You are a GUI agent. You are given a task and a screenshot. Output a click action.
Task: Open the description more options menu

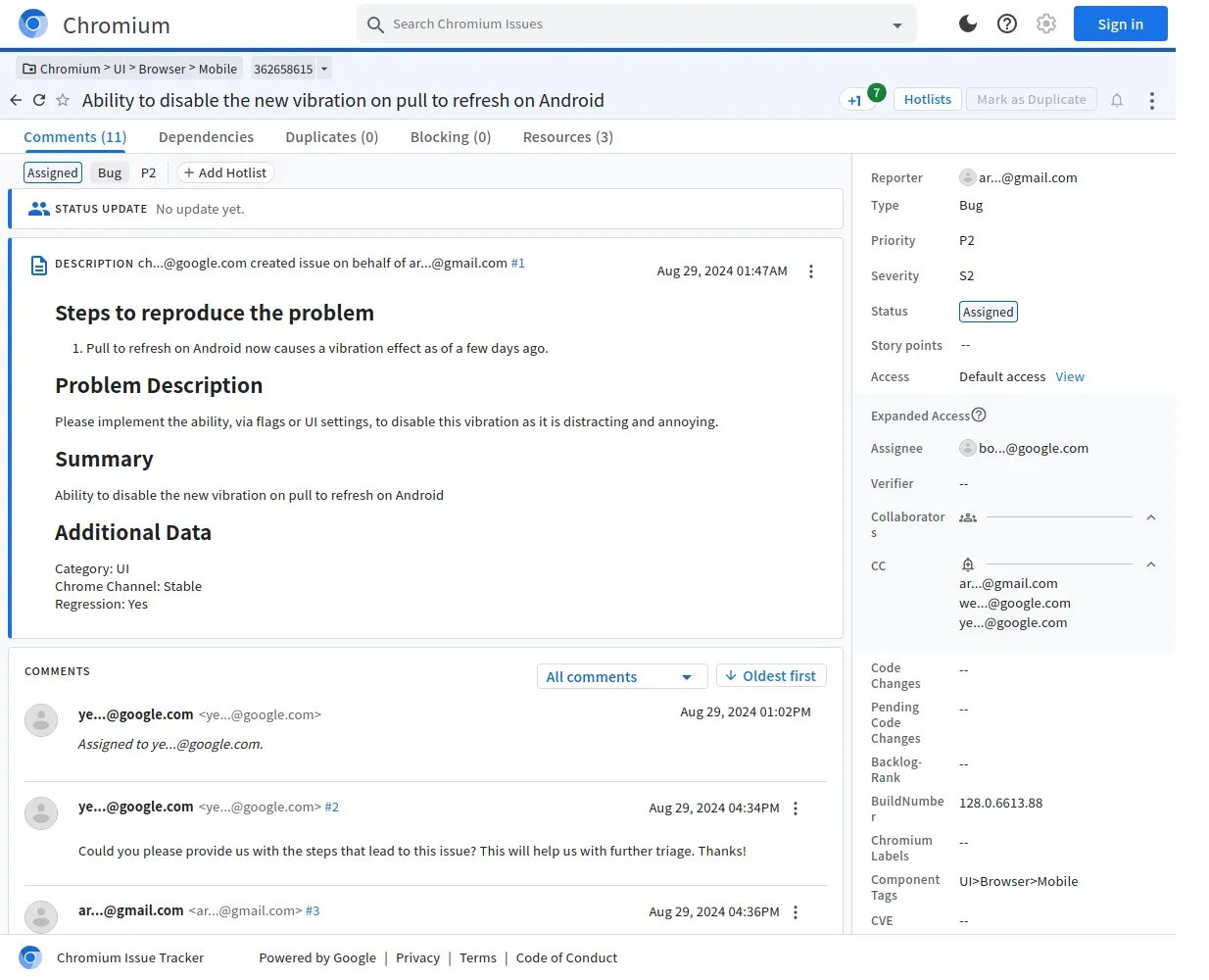(x=811, y=271)
